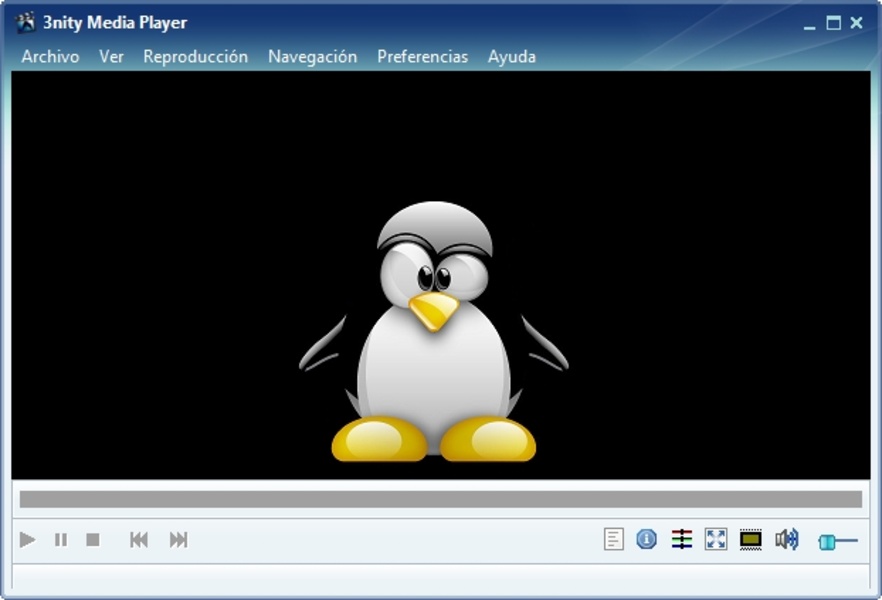Skip to the next track
Viewport: 882px width, 600px height.
click(x=178, y=540)
